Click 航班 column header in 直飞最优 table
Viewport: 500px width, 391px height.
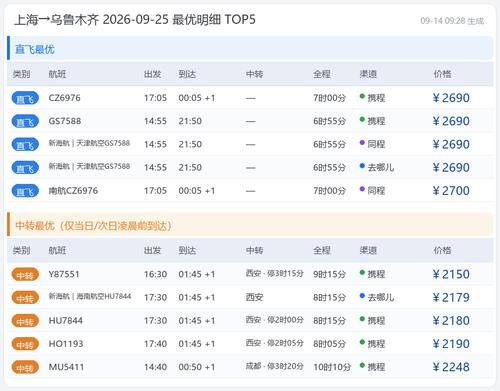57,74
